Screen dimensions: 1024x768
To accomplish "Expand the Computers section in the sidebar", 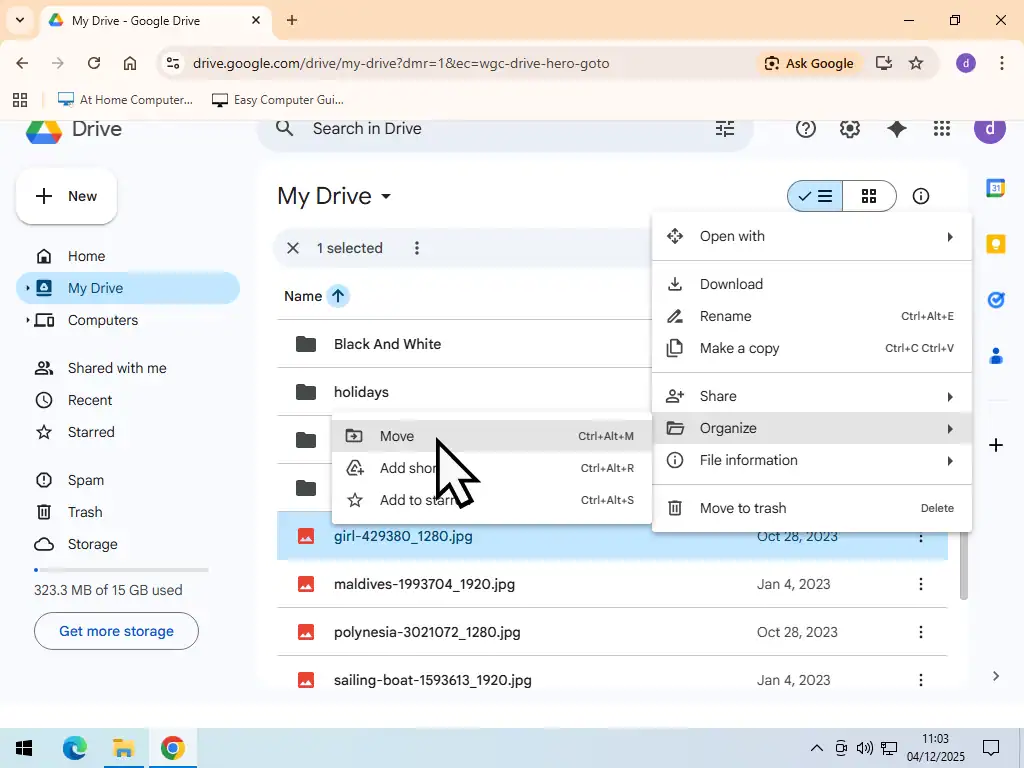I will (x=29, y=320).
